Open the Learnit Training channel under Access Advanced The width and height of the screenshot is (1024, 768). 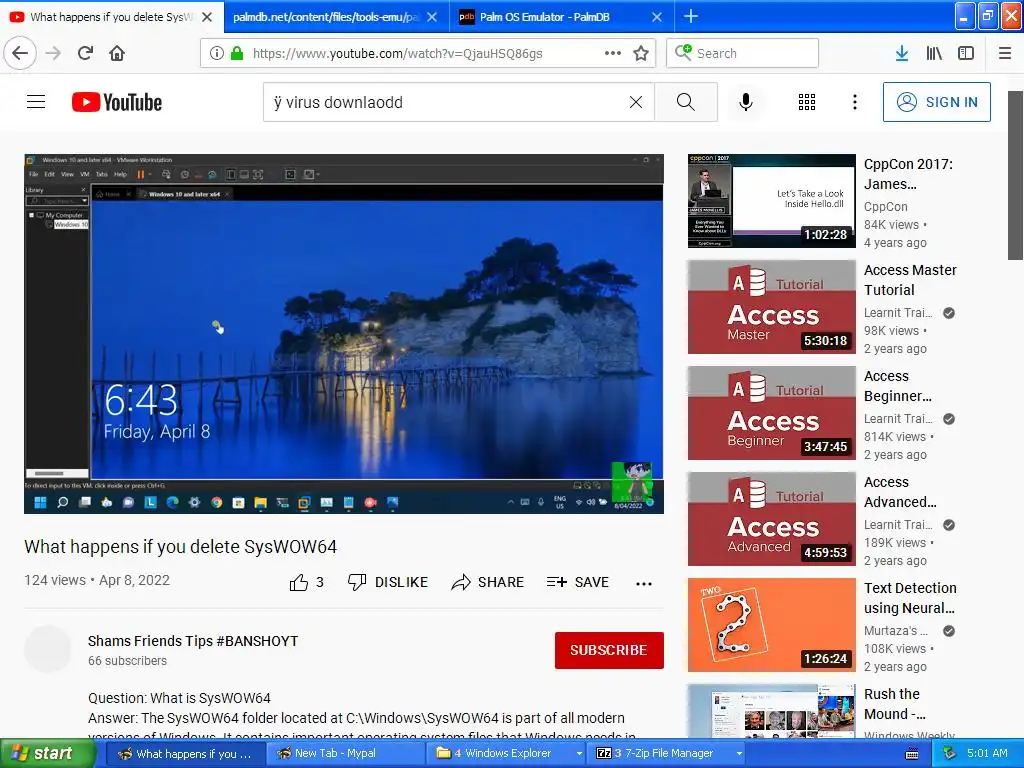coord(898,524)
